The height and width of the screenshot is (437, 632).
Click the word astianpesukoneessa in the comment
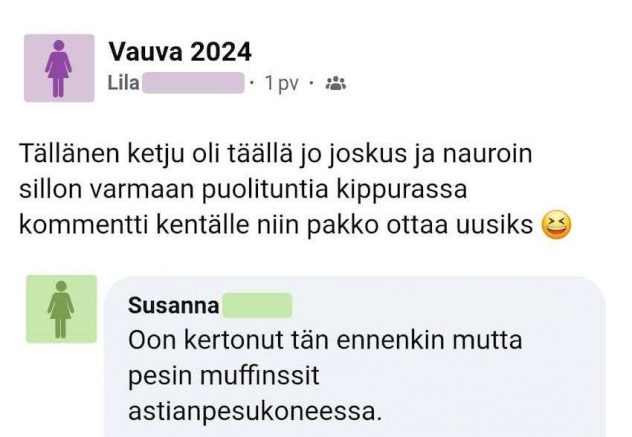click(x=255, y=411)
